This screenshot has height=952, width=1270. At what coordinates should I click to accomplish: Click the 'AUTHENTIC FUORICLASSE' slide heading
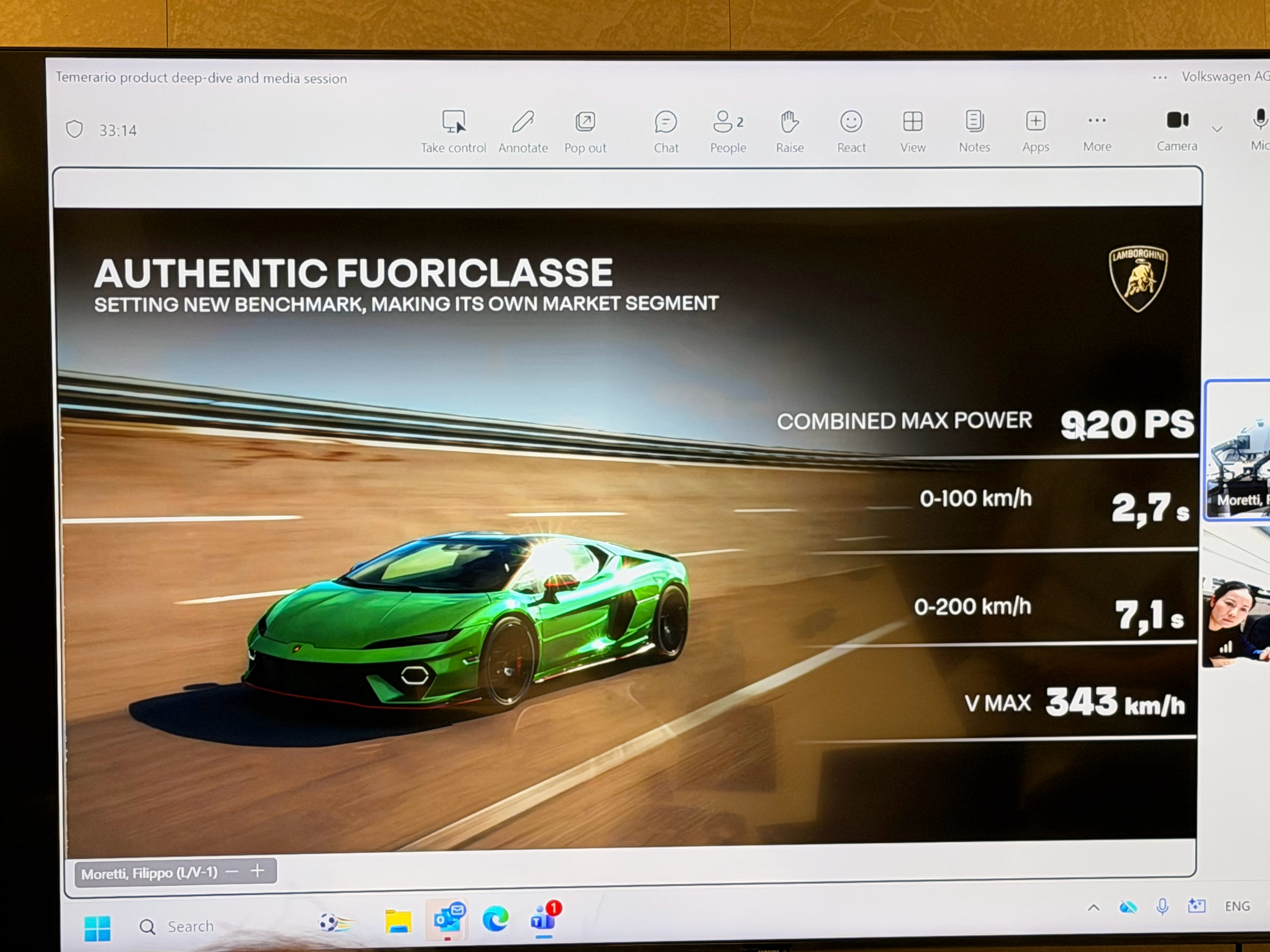pyautogui.click(x=354, y=273)
